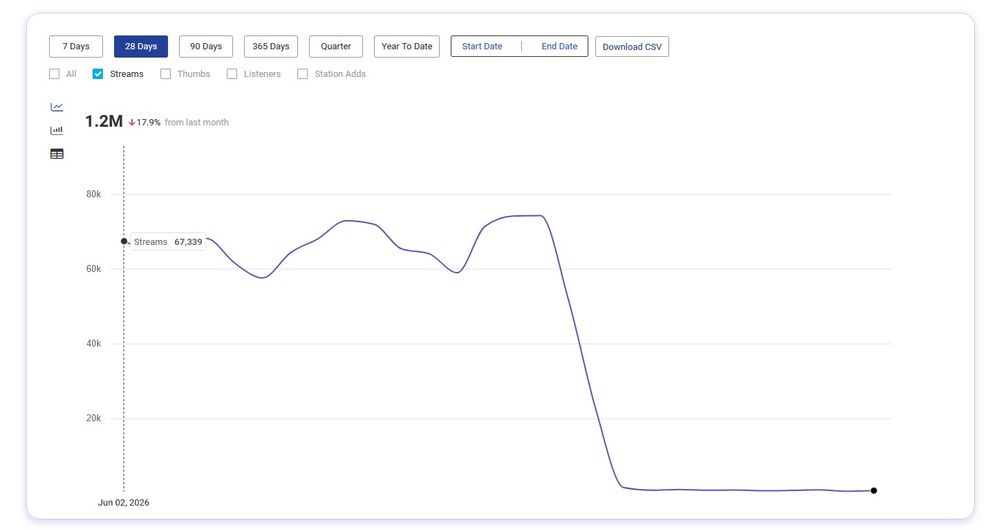
Task: Select the 90 Days range
Action: 206,47
